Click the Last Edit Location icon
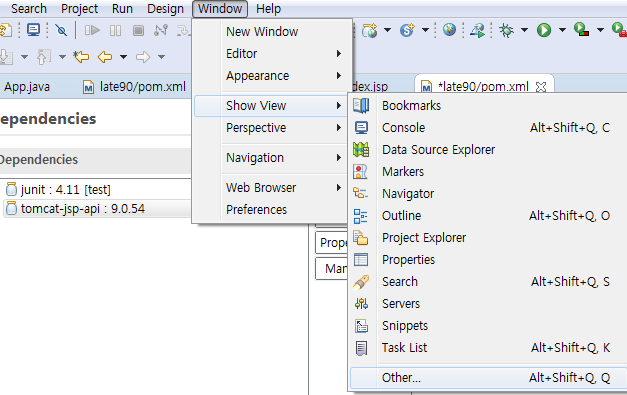 pyautogui.click(x=81, y=57)
